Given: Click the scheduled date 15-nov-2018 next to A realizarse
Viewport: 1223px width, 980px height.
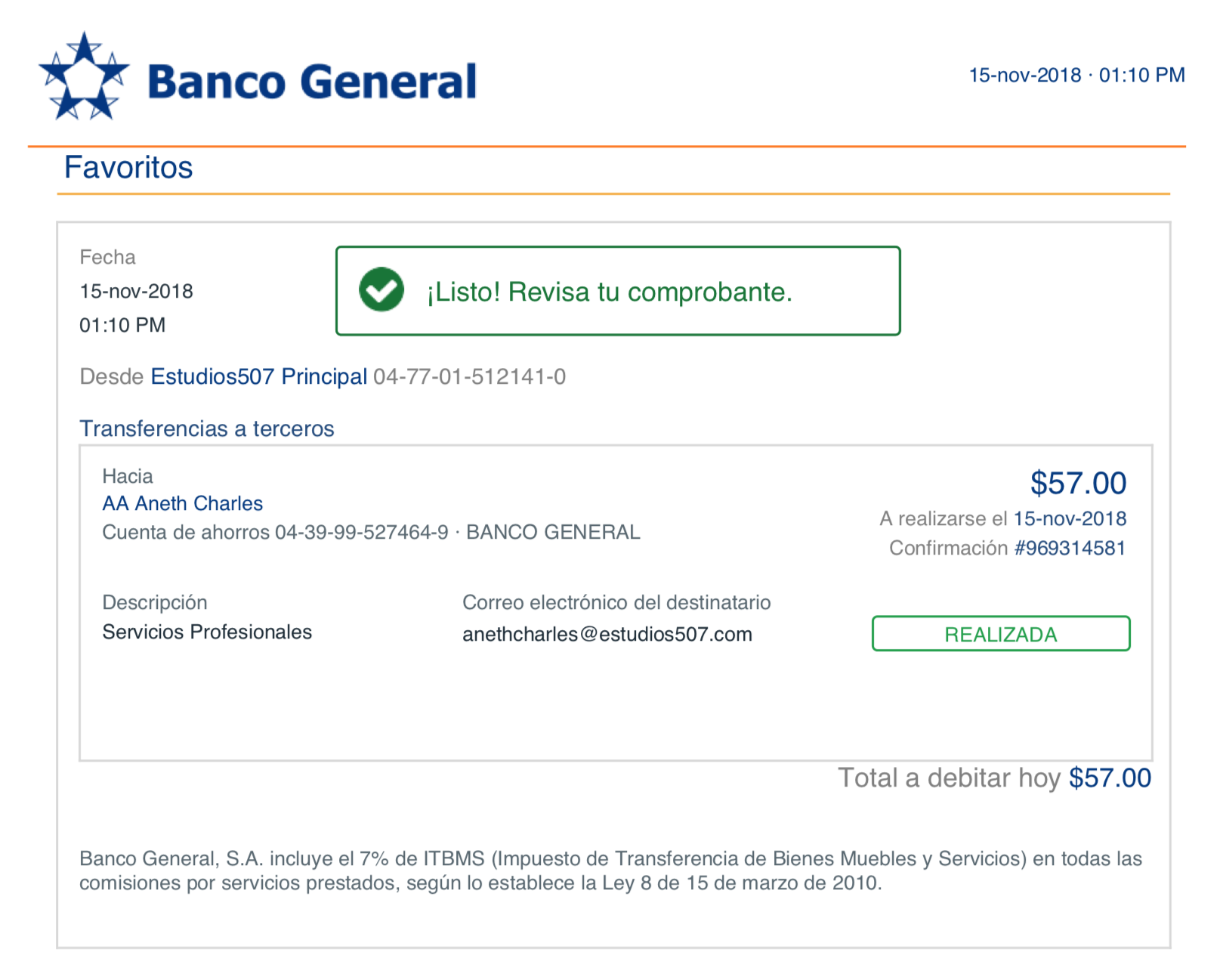Looking at the screenshot, I should [1070, 518].
